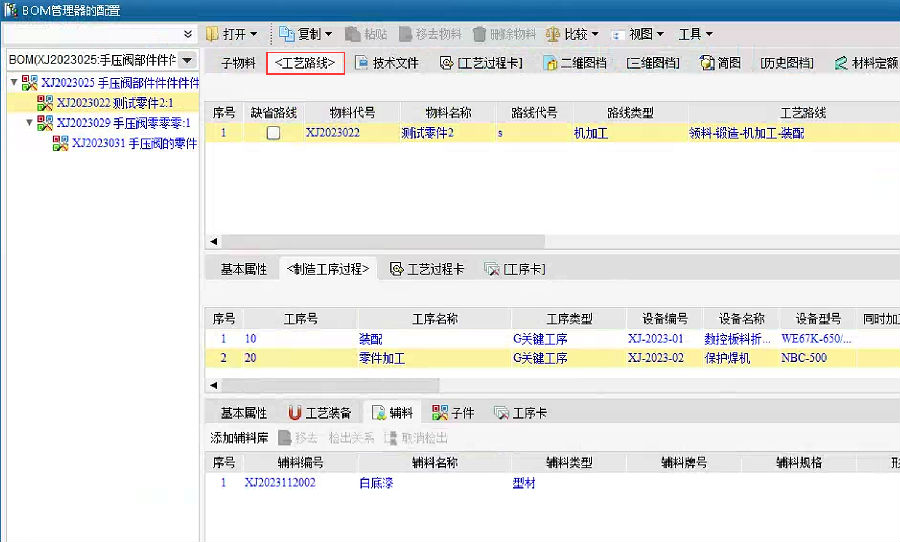Switch to <制造工序过程> tab
Screen dimensions: 900x542
[328, 269]
